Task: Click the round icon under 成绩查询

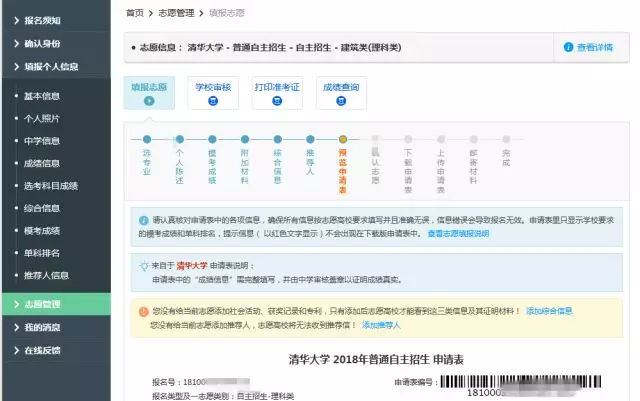Action: 341,101
